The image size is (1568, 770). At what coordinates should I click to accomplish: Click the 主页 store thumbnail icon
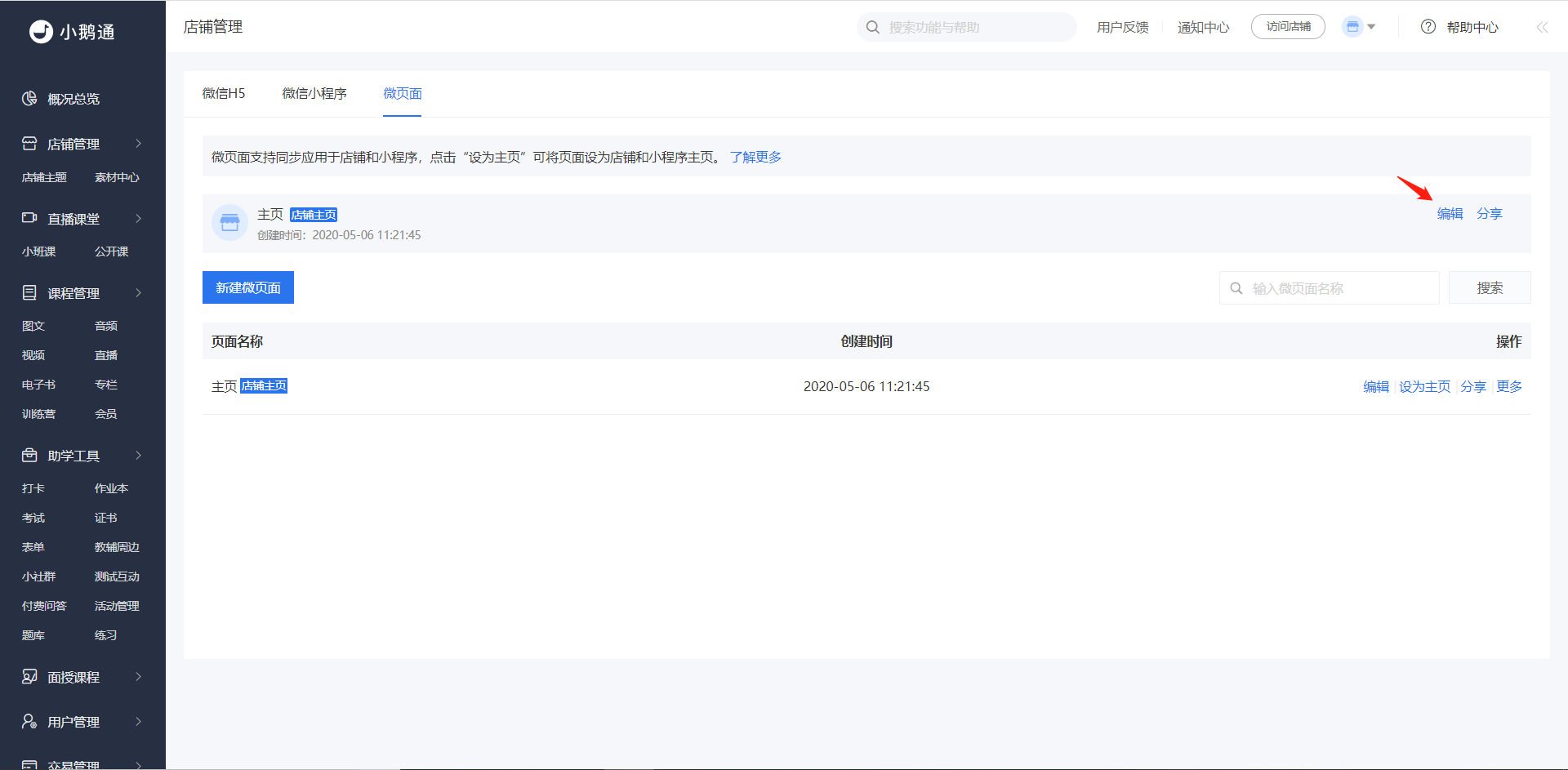pos(230,223)
